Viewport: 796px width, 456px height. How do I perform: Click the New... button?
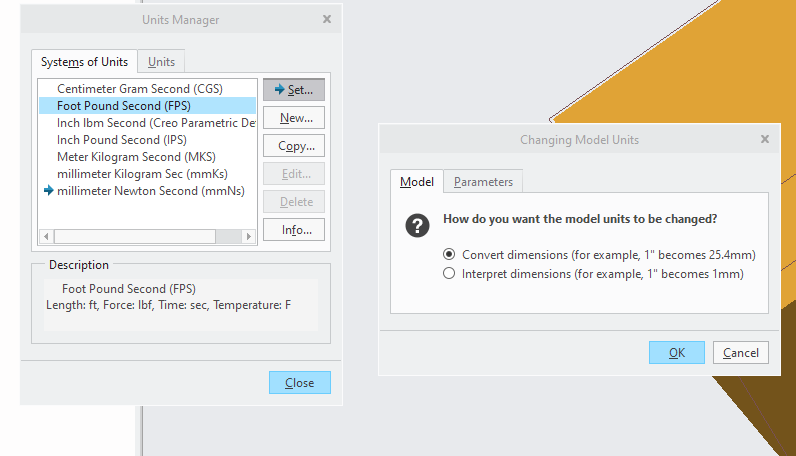coord(293,118)
